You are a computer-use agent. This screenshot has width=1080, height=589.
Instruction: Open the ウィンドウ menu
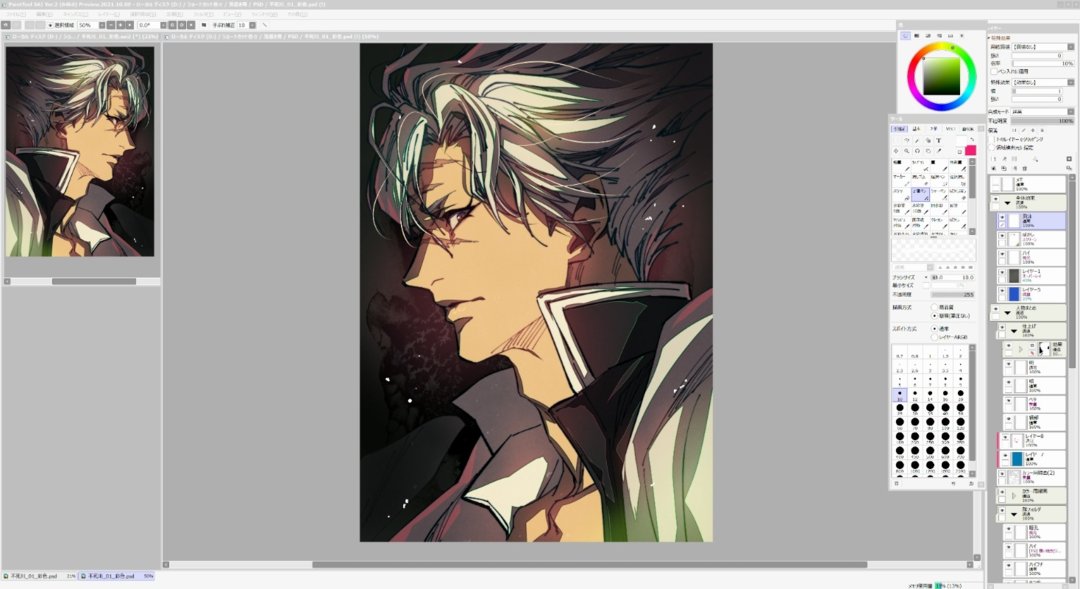[264, 14]
